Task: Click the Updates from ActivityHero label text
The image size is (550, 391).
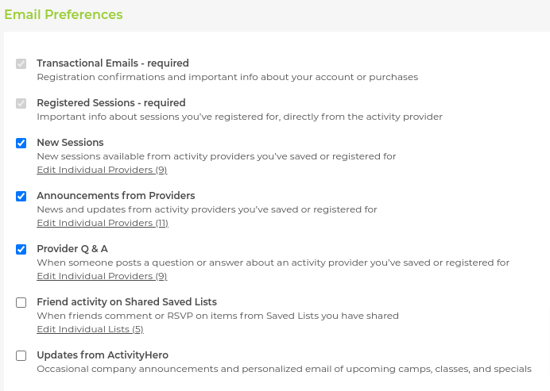Action: coord(102,355)
